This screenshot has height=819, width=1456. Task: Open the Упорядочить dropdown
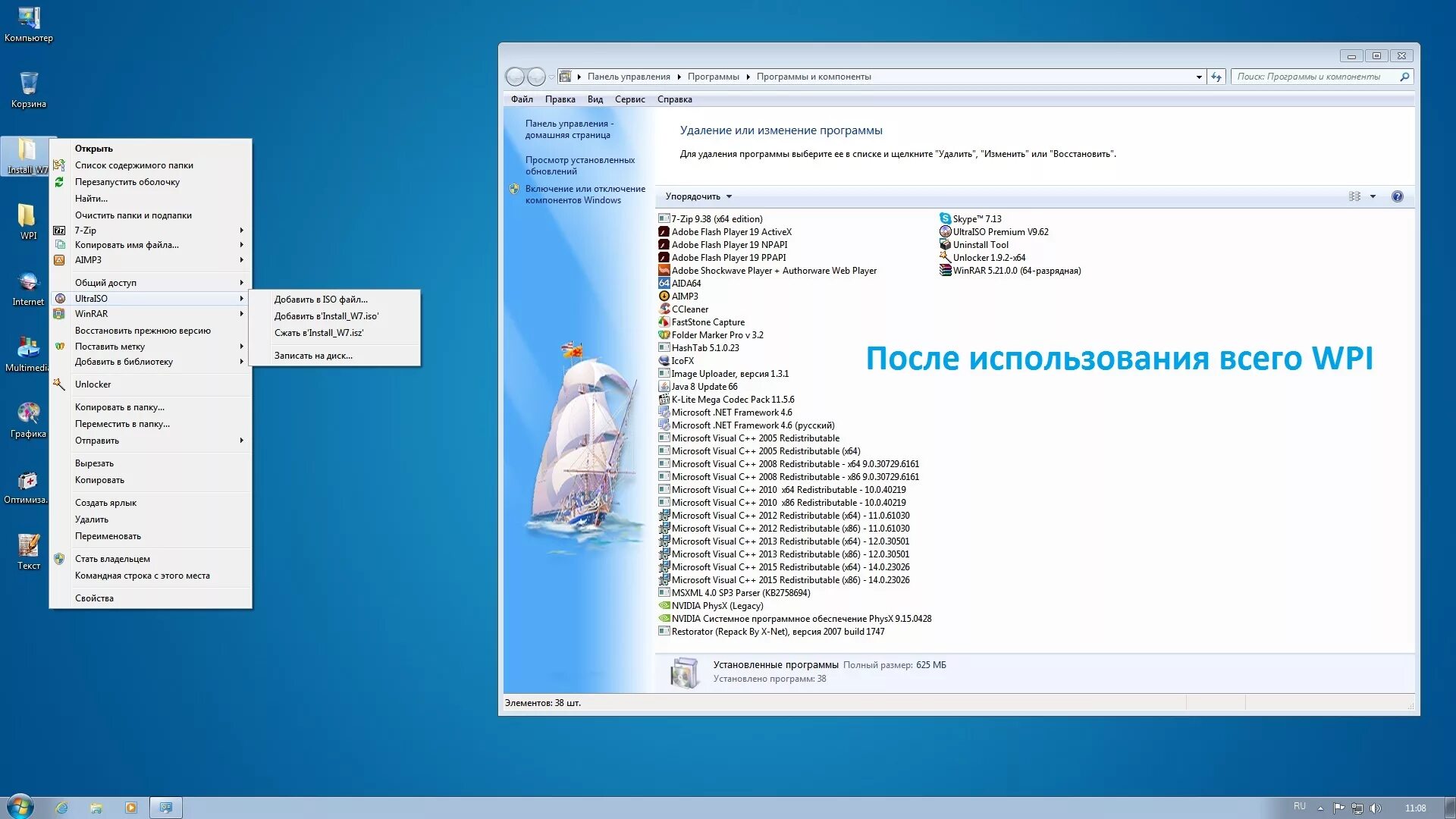698,196
